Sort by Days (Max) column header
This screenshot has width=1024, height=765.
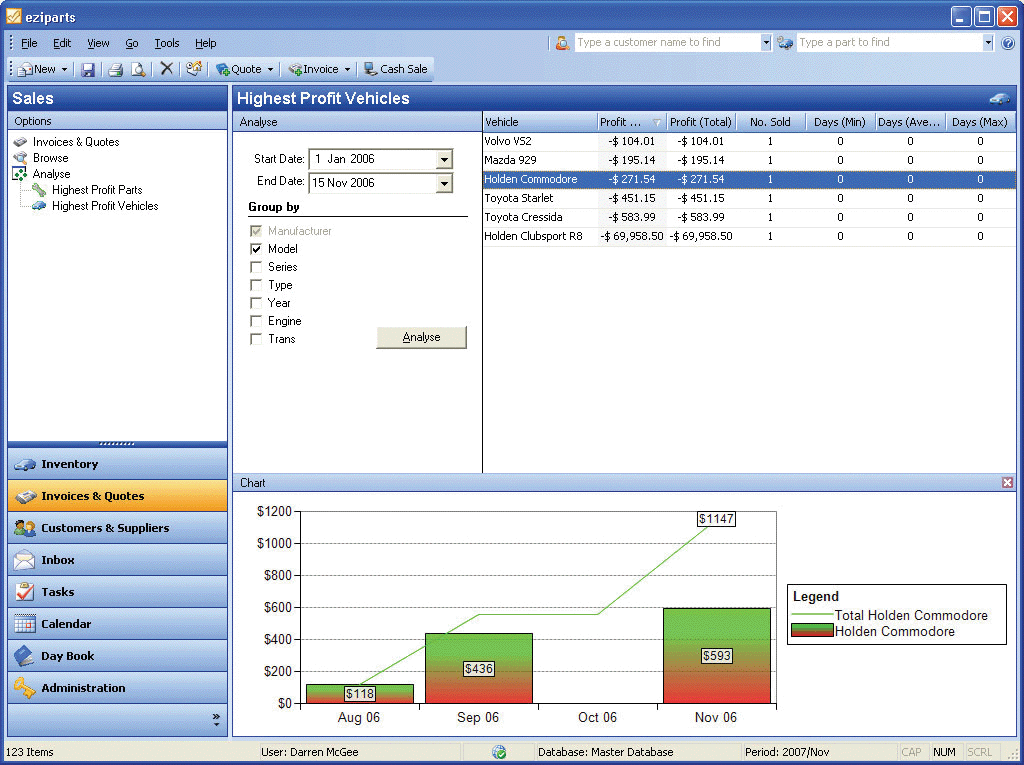pyautogui.click(x=980, y=122)
